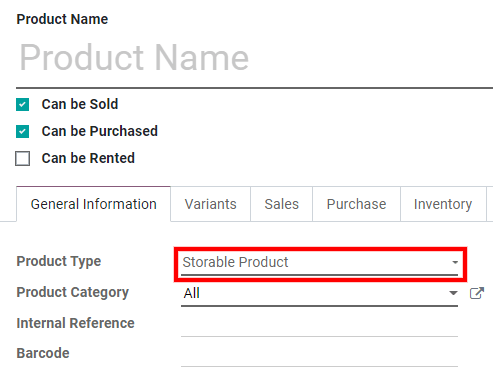The width and height of the screenshot is (493, 381).
Task: Open the Product Category external link icon
Action: [477, 293]
